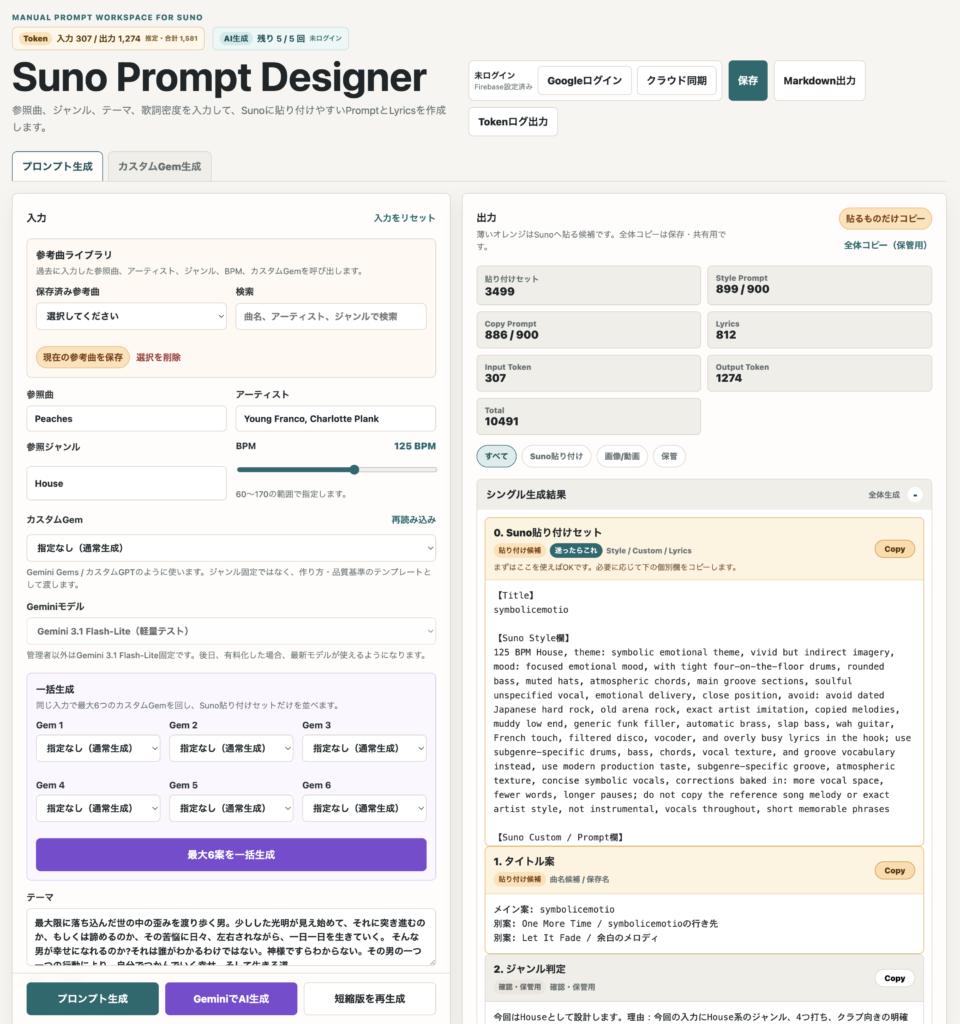Click the 最大6案を一括生成 button

231,855
